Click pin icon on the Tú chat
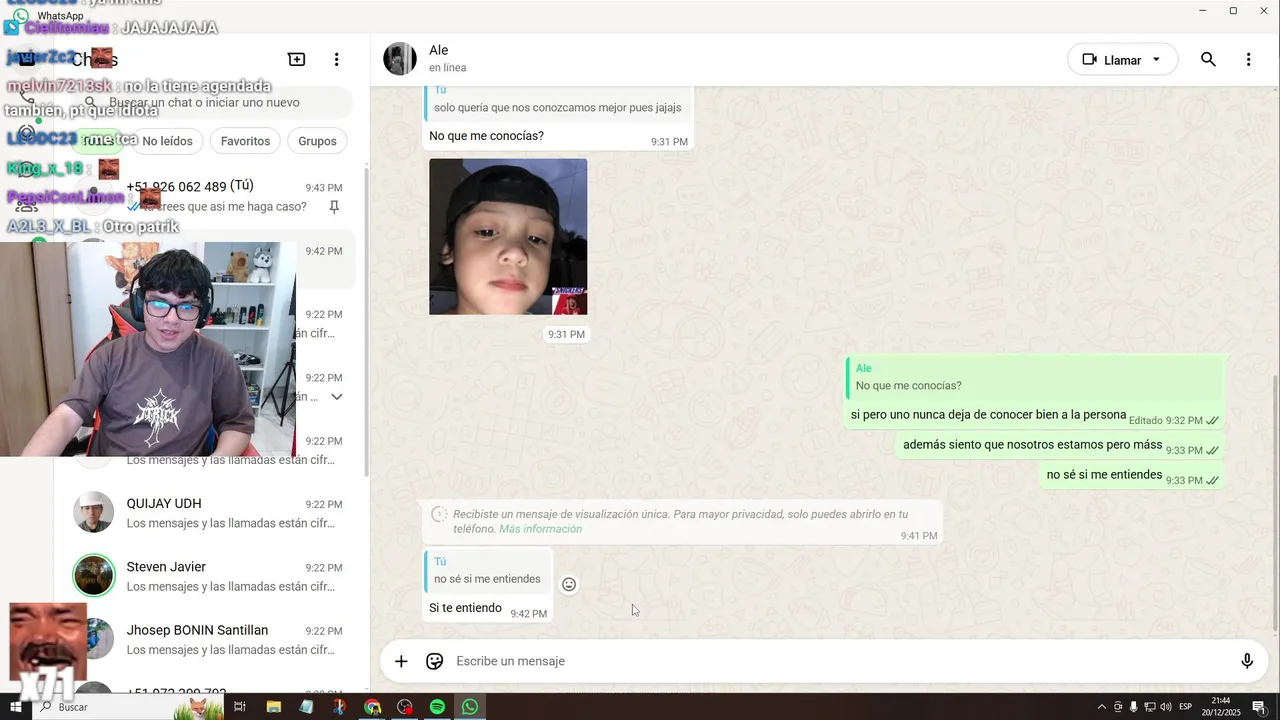 (334, 207)
